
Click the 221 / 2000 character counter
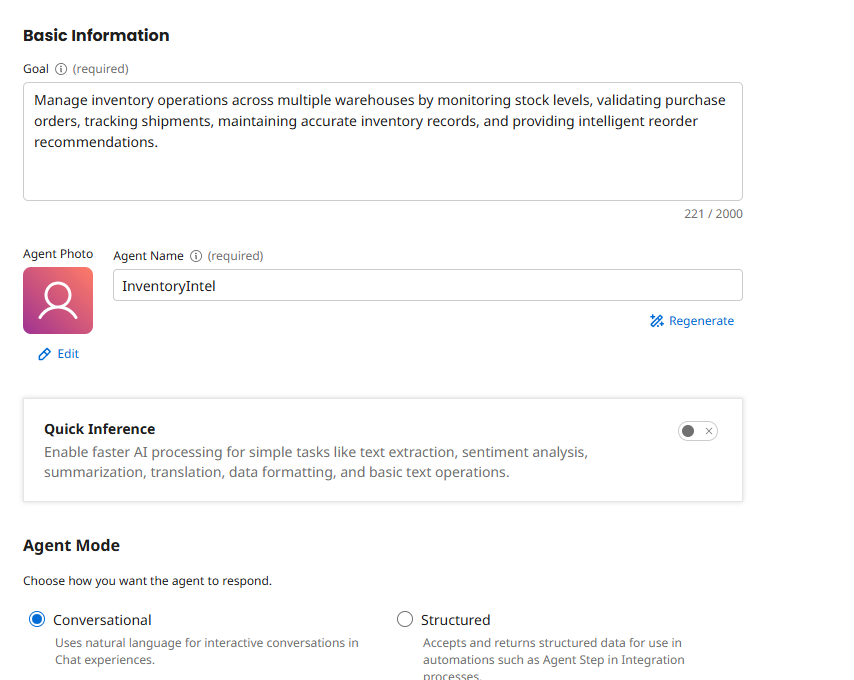point(713,214)
